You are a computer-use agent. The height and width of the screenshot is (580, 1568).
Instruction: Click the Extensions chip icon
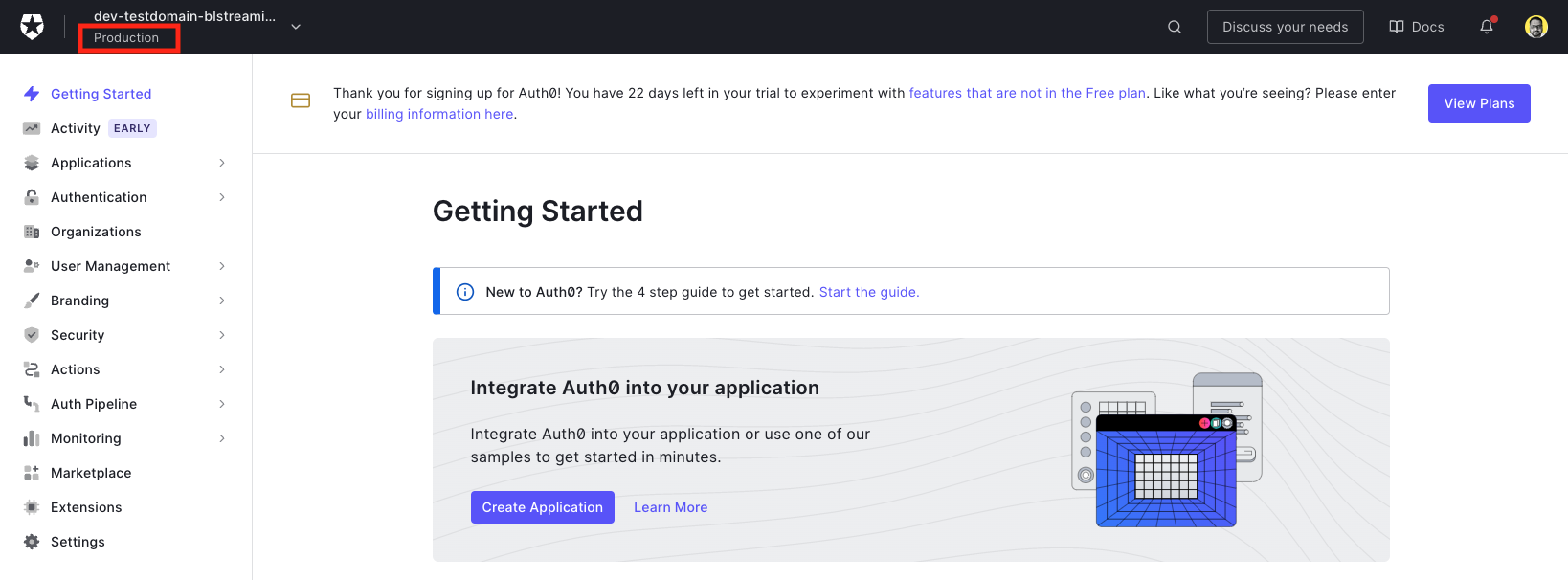click(32, 507)
